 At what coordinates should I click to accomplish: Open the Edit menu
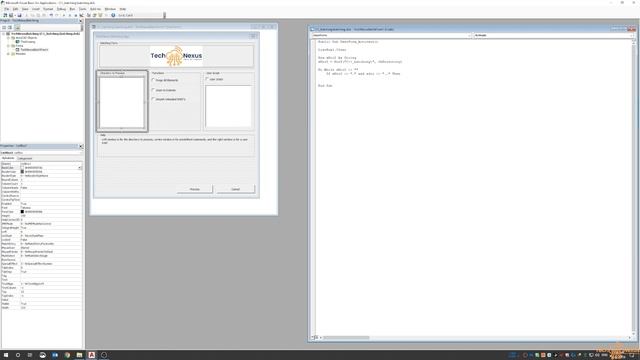[16, 9]
